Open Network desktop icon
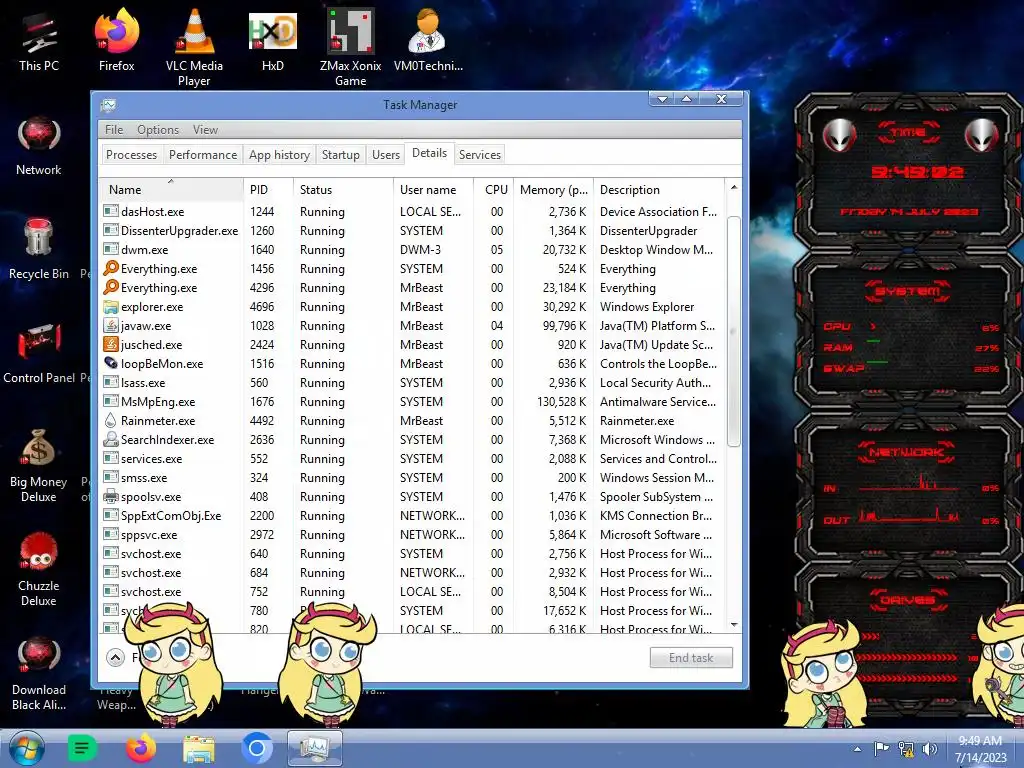 pos(39,146)
